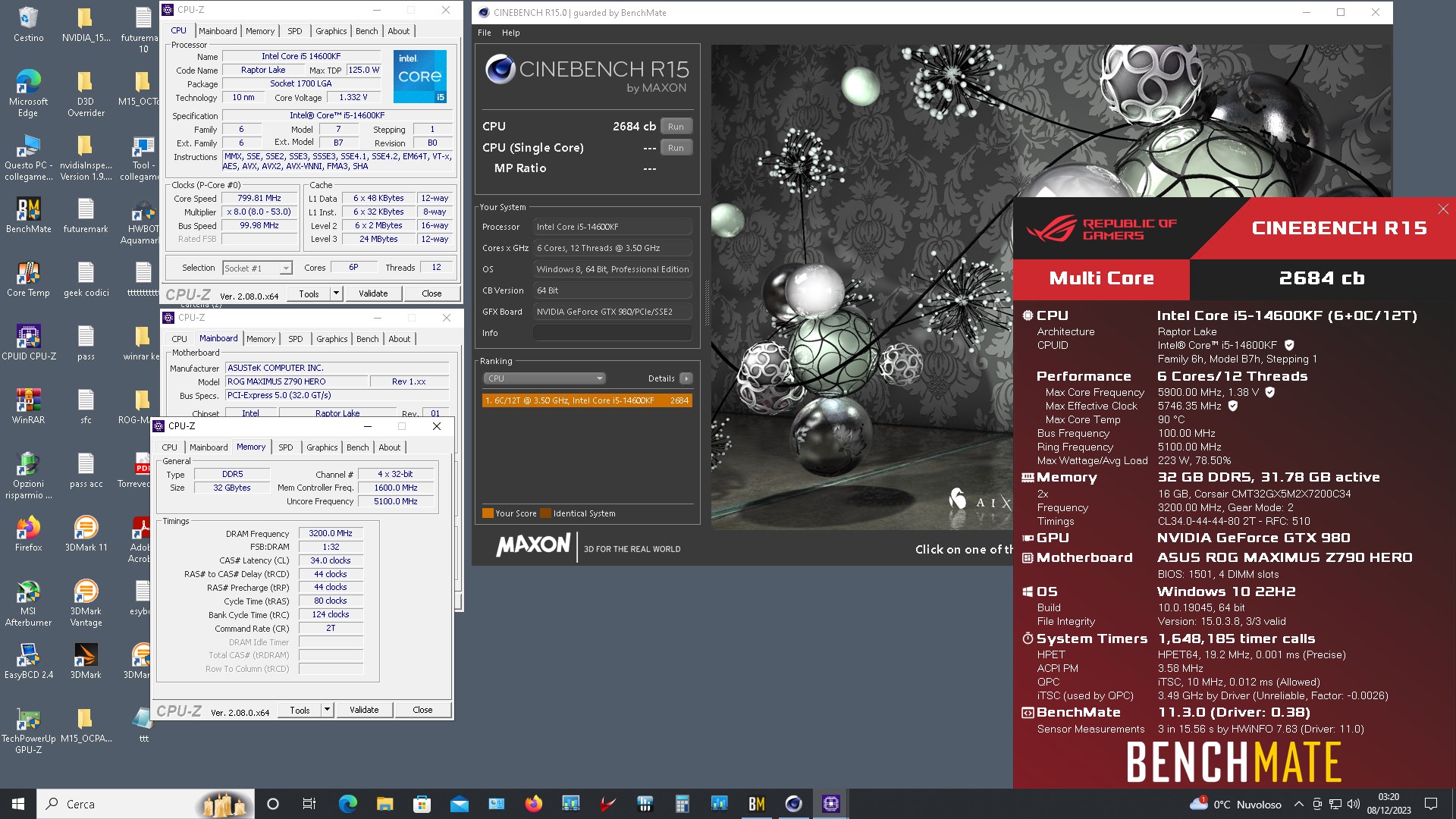Open the Calculator icon on the taskbar

[682, 804]
